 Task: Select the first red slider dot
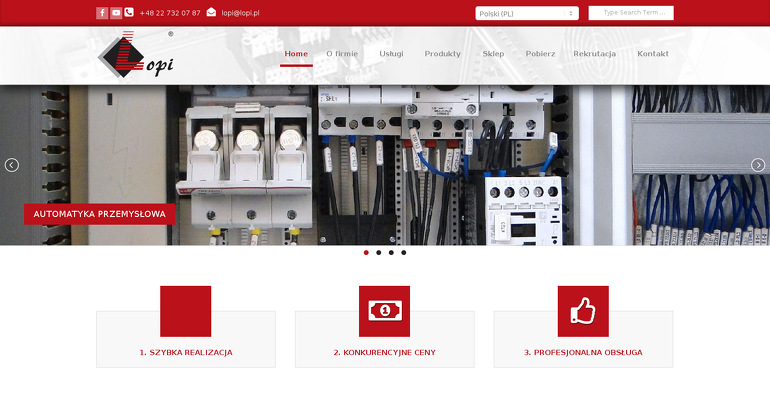tap(366, 253)
